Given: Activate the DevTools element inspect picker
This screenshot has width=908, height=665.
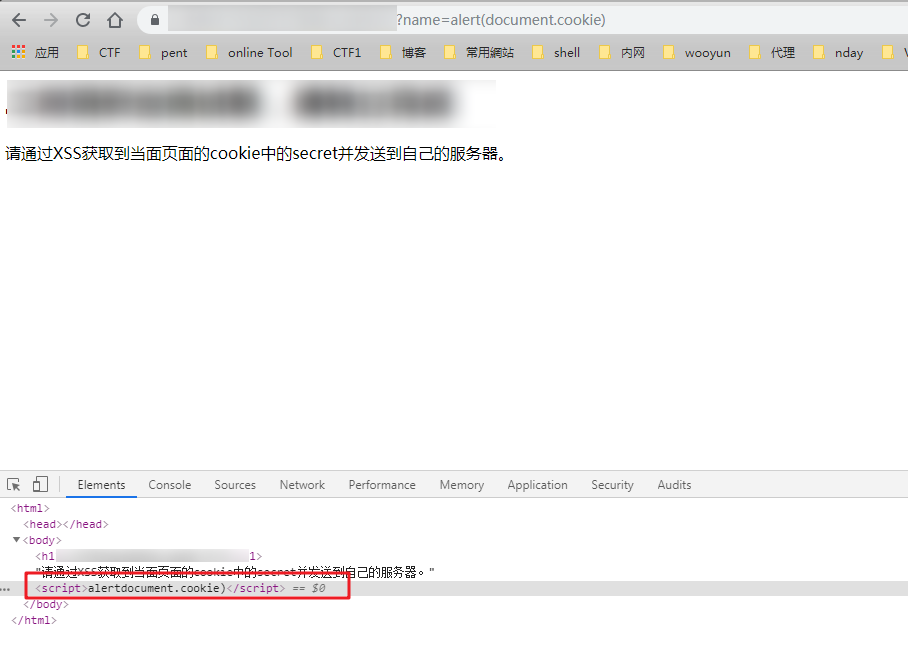Looking at the screenshot, I should coord(14,485).
